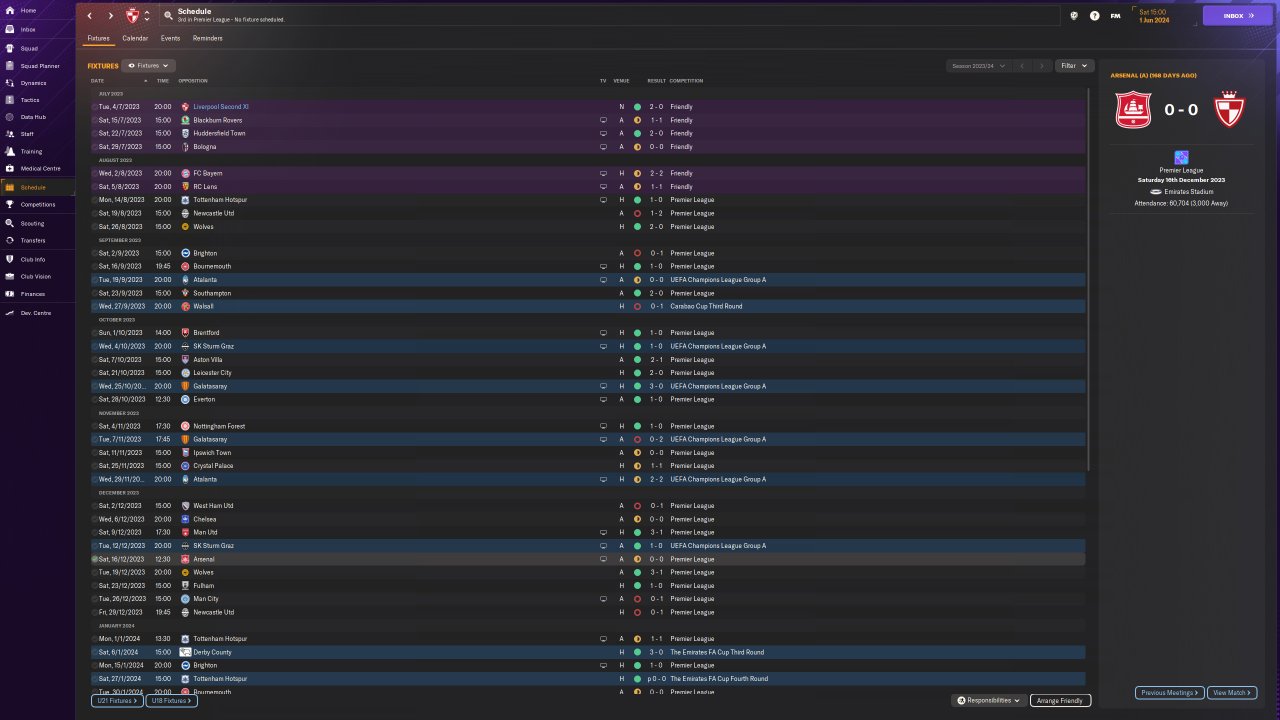Screen dimensions: 1280x720
Task: Open the Staff sidebar icon
Action: click(x=10, y=133)
